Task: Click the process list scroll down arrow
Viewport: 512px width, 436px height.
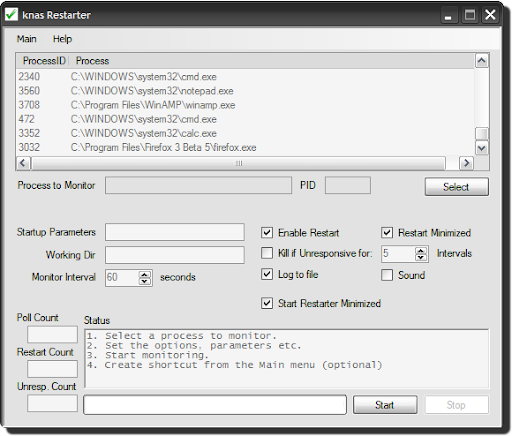Action: (482, 148)
